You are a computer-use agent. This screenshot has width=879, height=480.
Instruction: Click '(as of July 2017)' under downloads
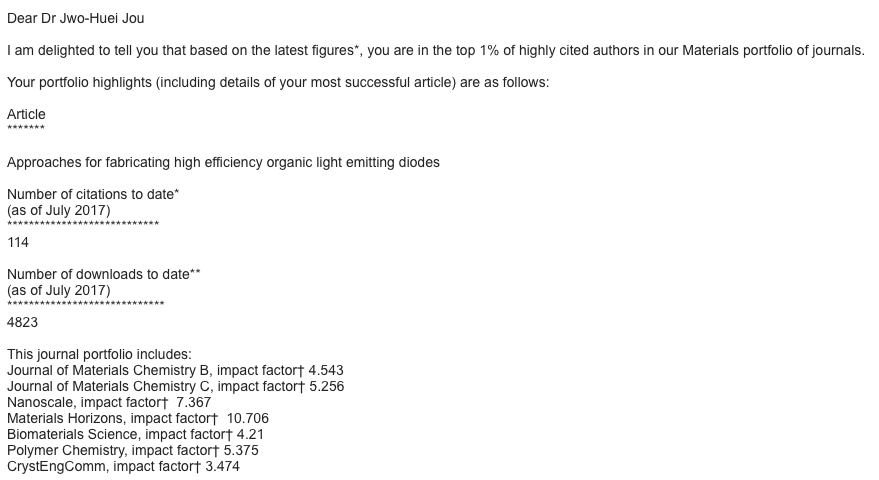click(59, 290)
